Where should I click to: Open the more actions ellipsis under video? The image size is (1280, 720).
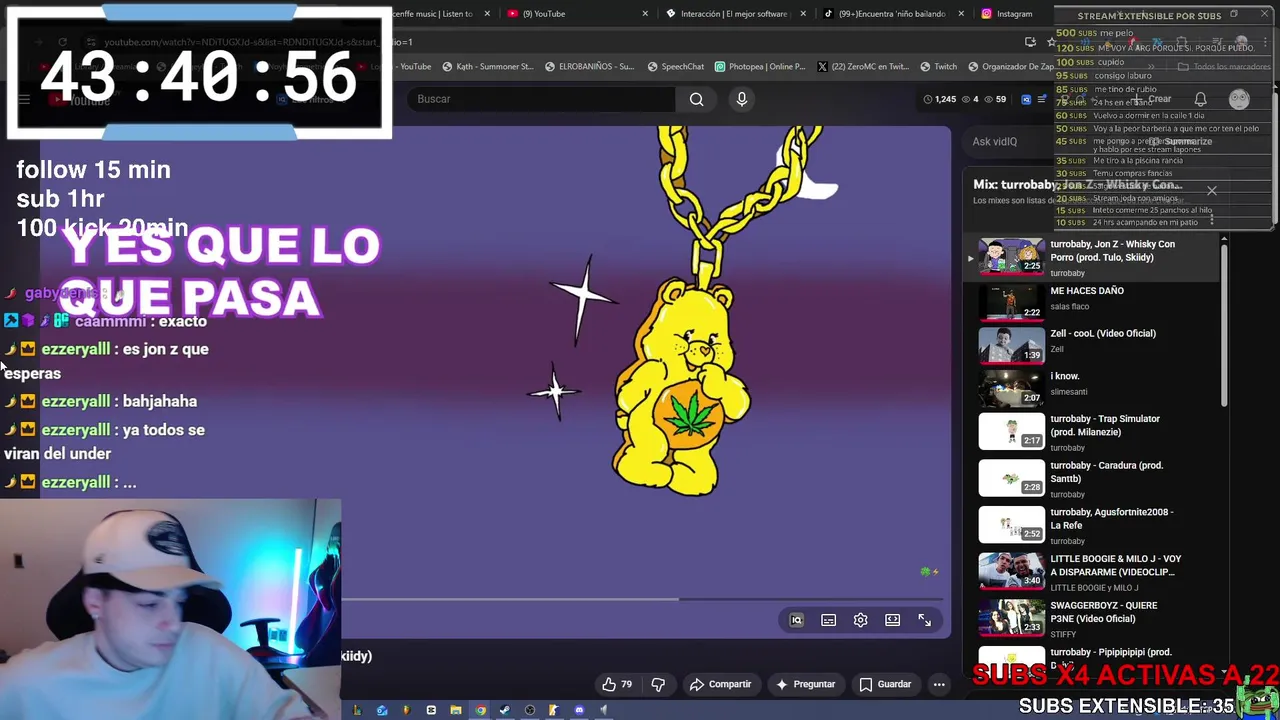pos(938,684)
